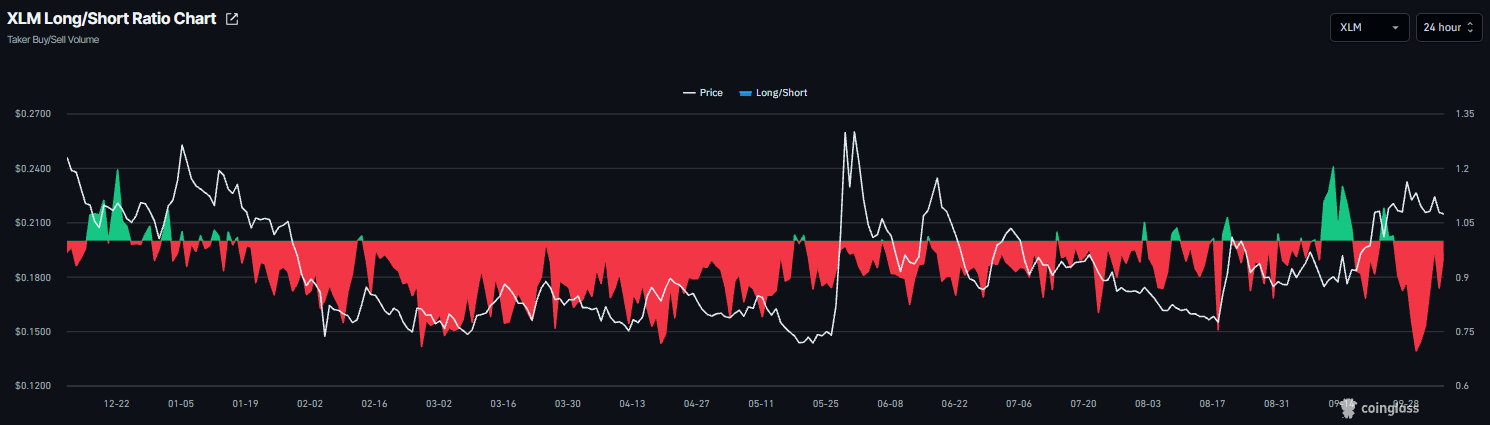Click the 0.6 ratio axis label
1490x425 pixels.
(x=1462, y=386)
